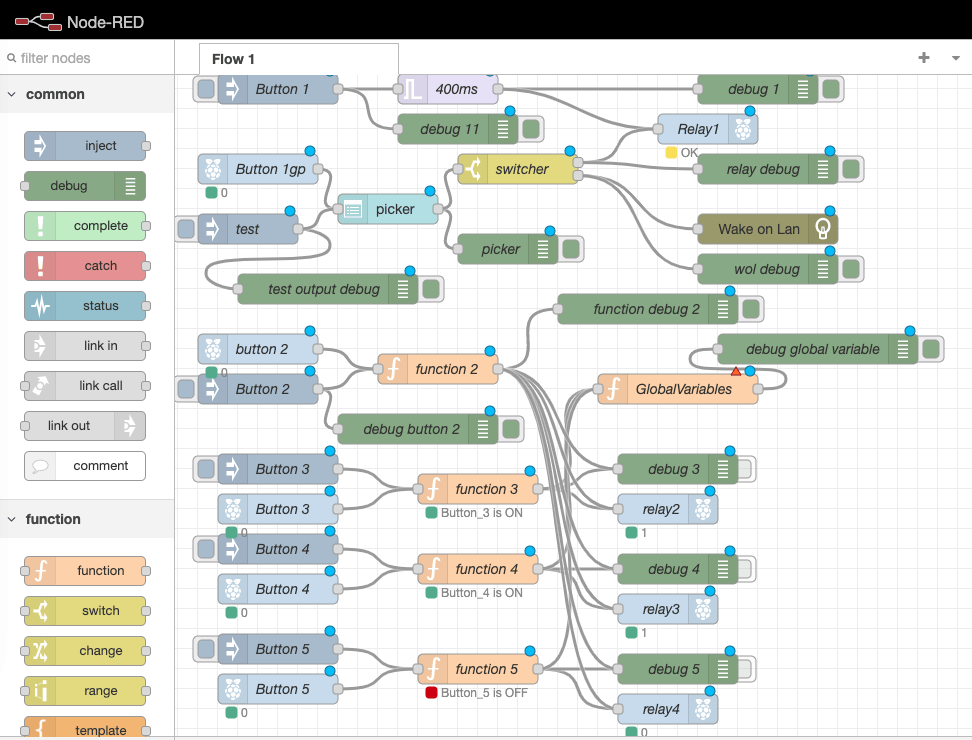Select the debug button 2 node
The image size is (972, 740).
(x=418, y=429)
